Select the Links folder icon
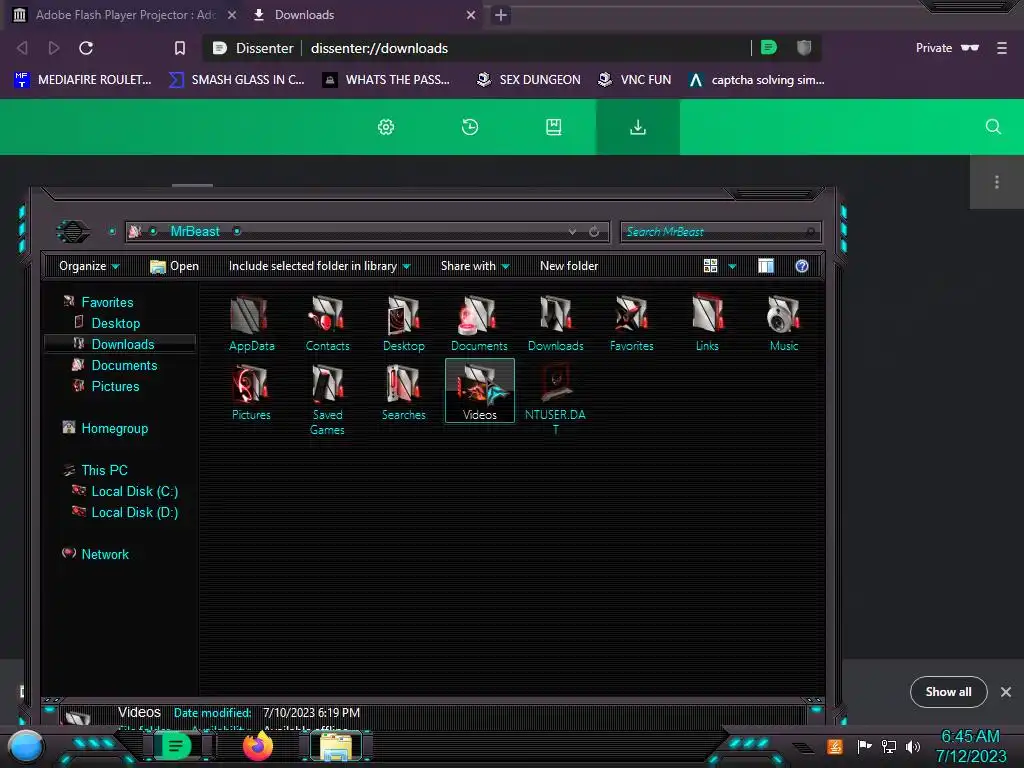This screenshot has height=768, width=1024. point(707,323)
